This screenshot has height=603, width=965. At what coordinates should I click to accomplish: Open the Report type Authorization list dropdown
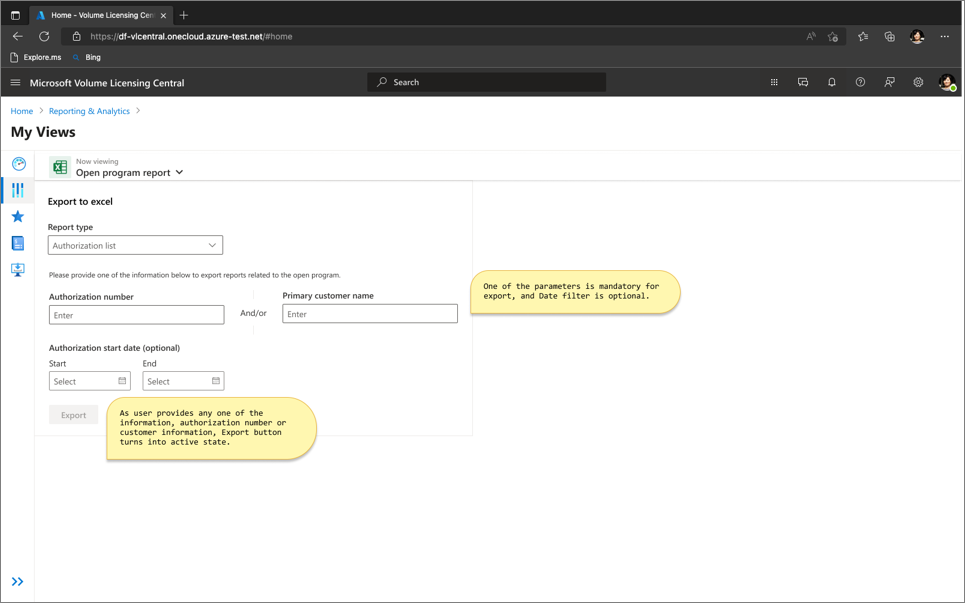135,246
